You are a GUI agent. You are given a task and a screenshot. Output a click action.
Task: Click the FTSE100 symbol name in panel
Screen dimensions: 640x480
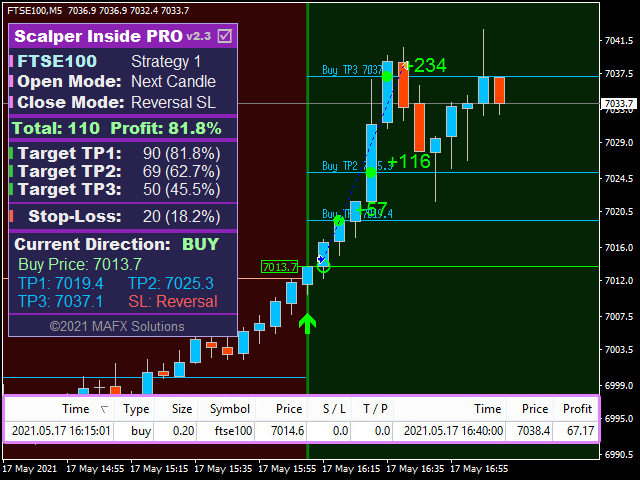(x=57, y=62)
